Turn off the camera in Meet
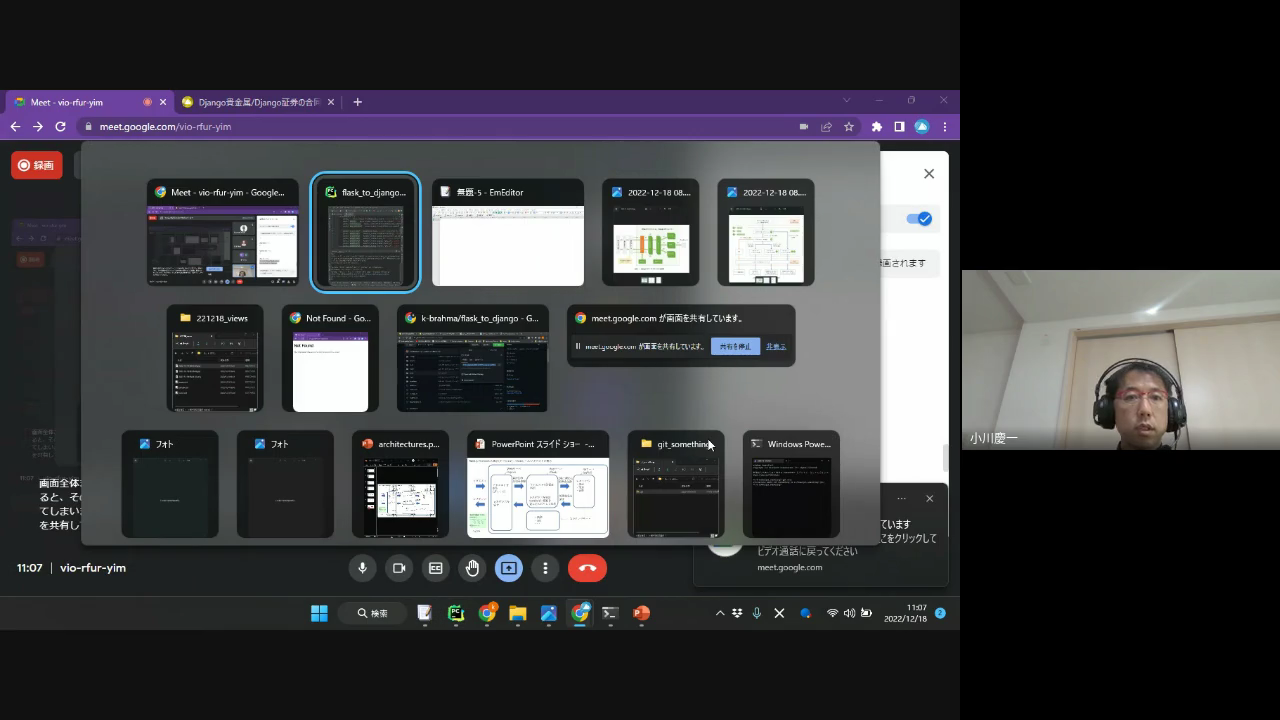Screen dimensions: 1280x720 pyautogui.click(x=399, y=568)
